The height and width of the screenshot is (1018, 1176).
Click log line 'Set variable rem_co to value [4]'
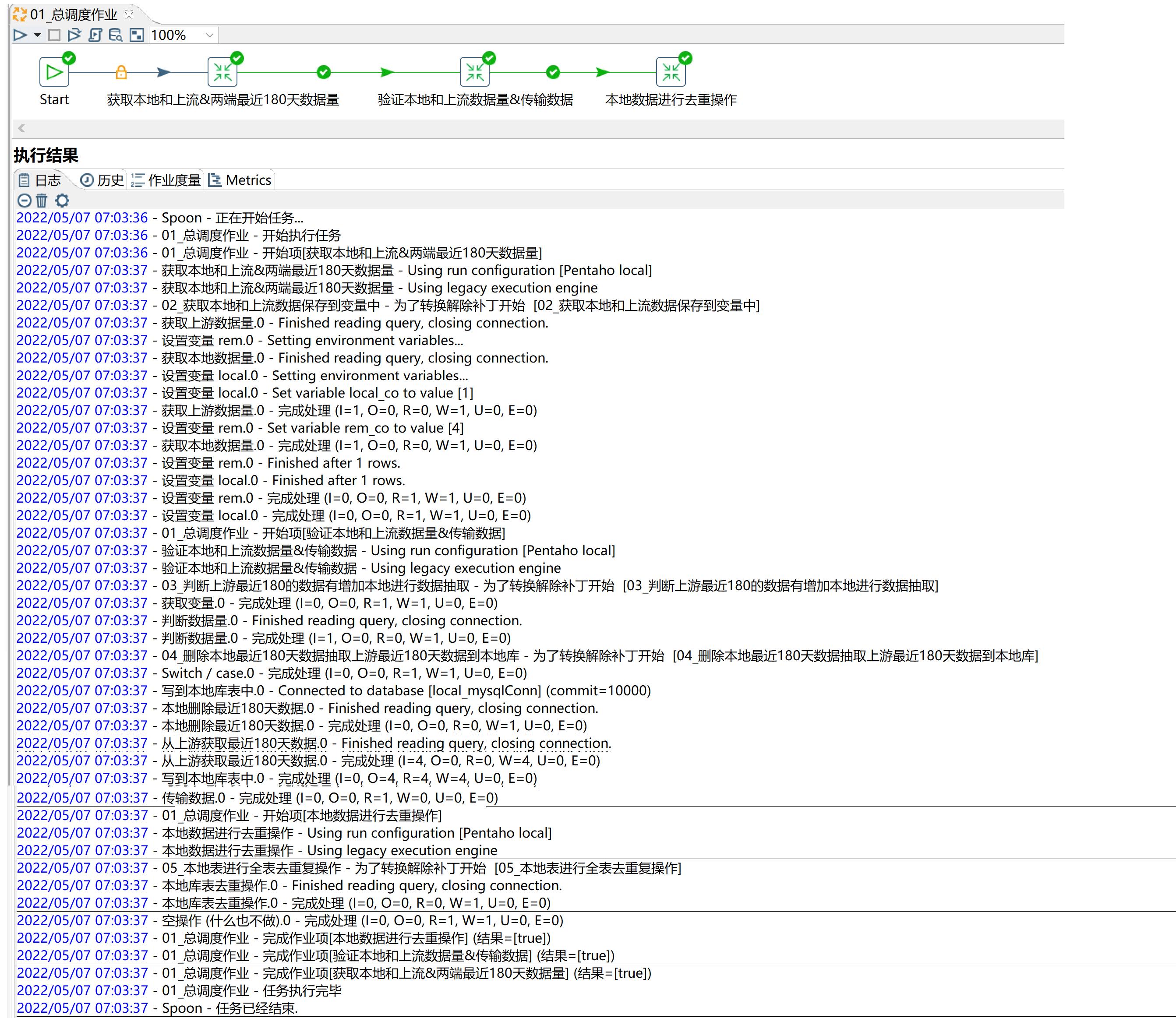240,428
